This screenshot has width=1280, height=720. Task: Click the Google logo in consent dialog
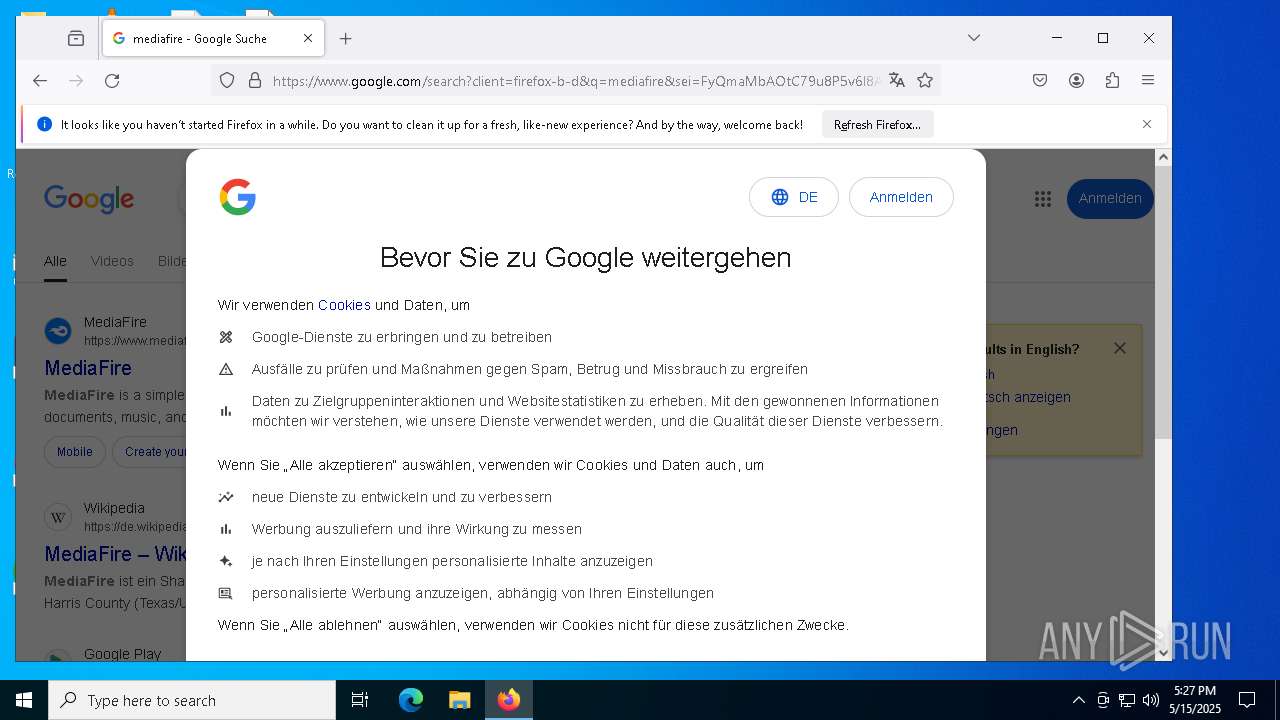pyautogui.click(x=238, y=197)
